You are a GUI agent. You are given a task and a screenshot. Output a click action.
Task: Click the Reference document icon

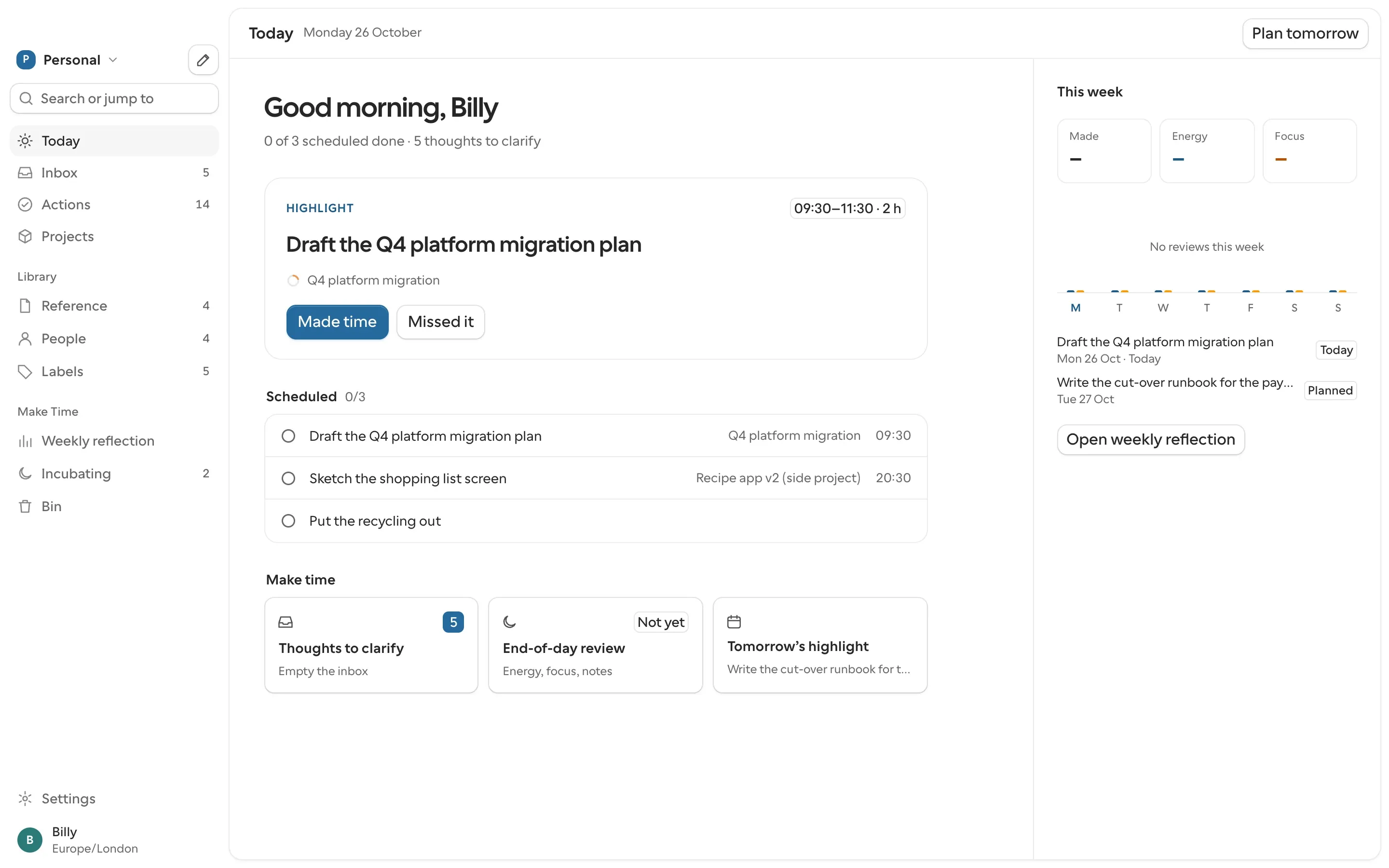click(25, 305)
